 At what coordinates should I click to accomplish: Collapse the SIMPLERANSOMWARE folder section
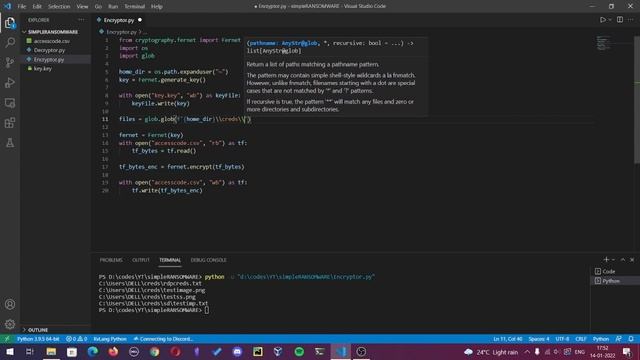click(53, 32)
